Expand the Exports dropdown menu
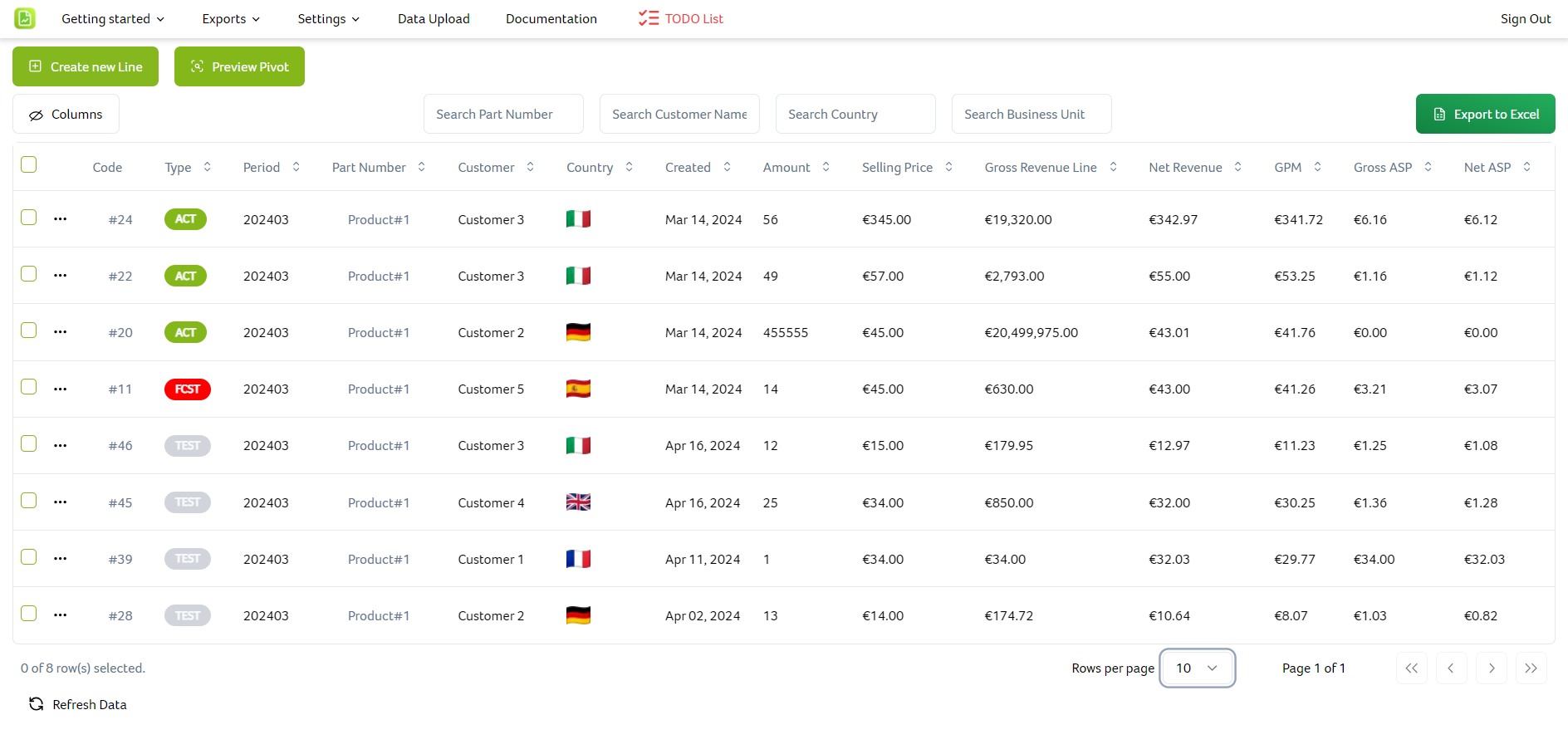Image resolution: width=1568 pixels, height=754 pixels. point(231,18)
